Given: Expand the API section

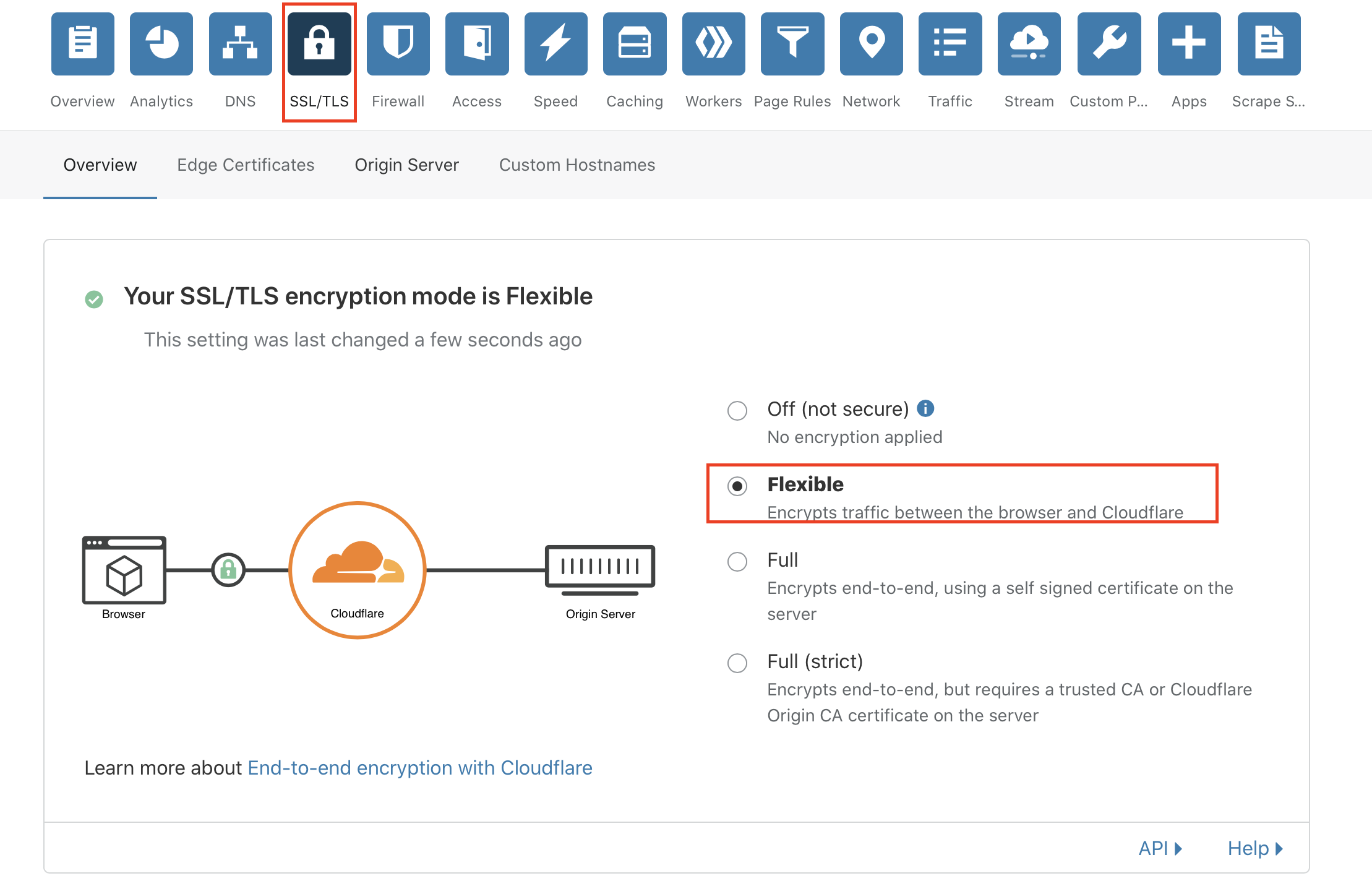Looking at the screenshot, I should click(1160, 848).
